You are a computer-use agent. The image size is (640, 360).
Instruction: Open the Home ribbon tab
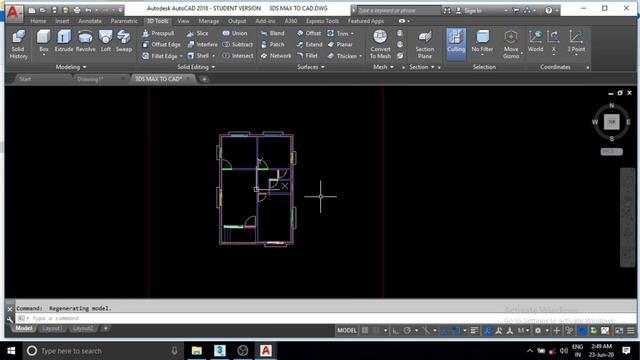(x=38, y=21)
